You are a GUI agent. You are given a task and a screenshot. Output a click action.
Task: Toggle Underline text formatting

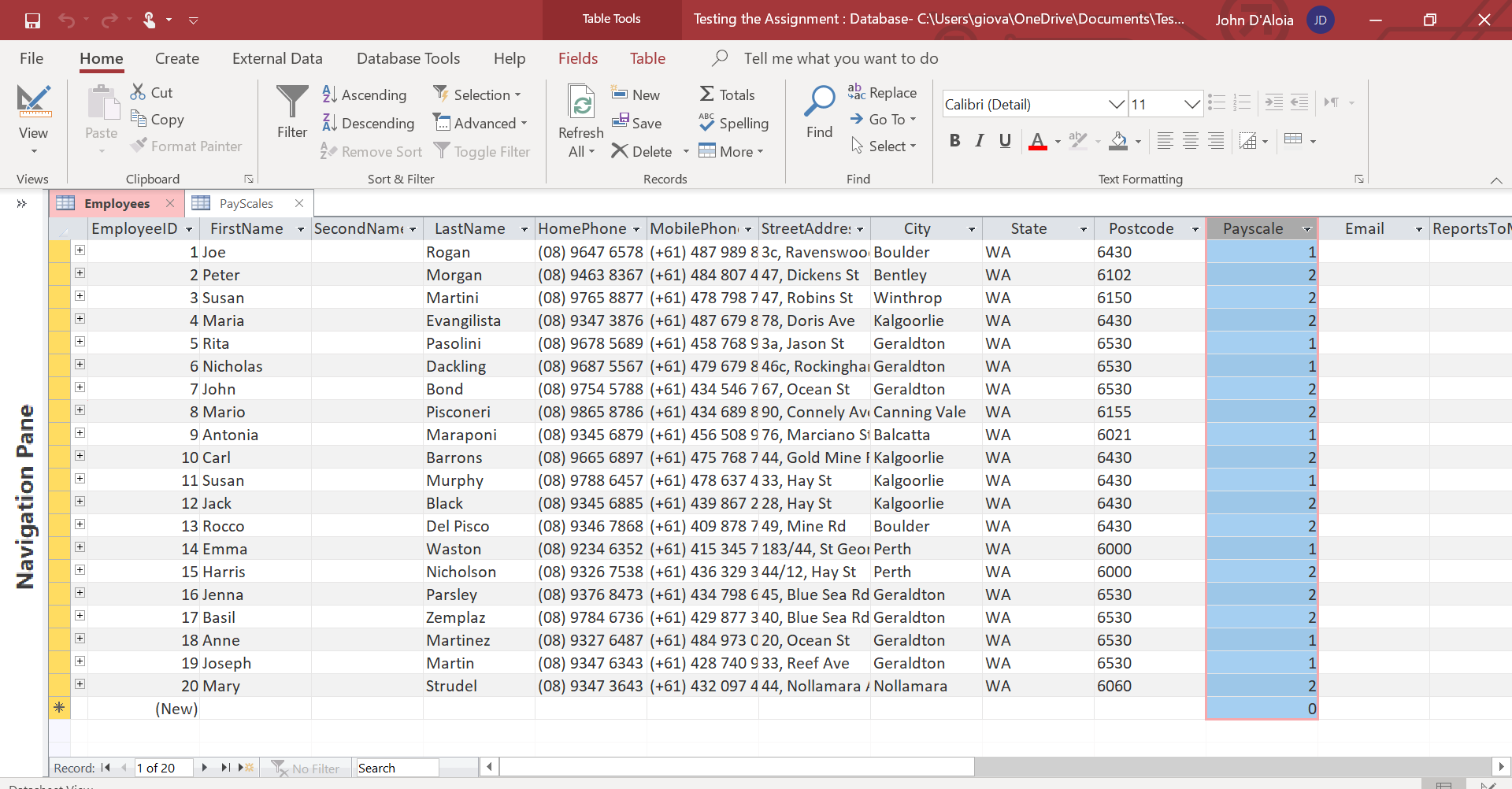tap(1005, 141)
